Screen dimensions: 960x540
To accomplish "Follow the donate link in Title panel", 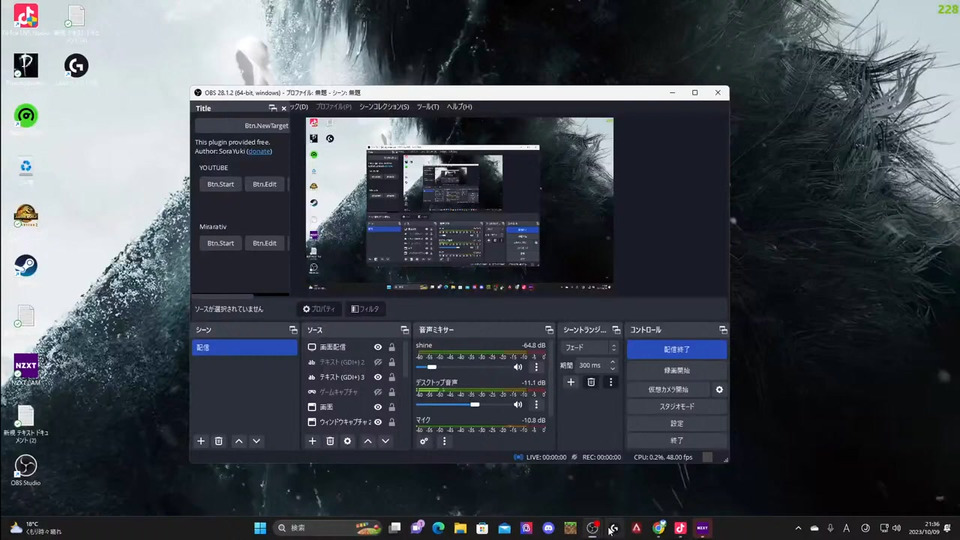I will pos(259,151).
